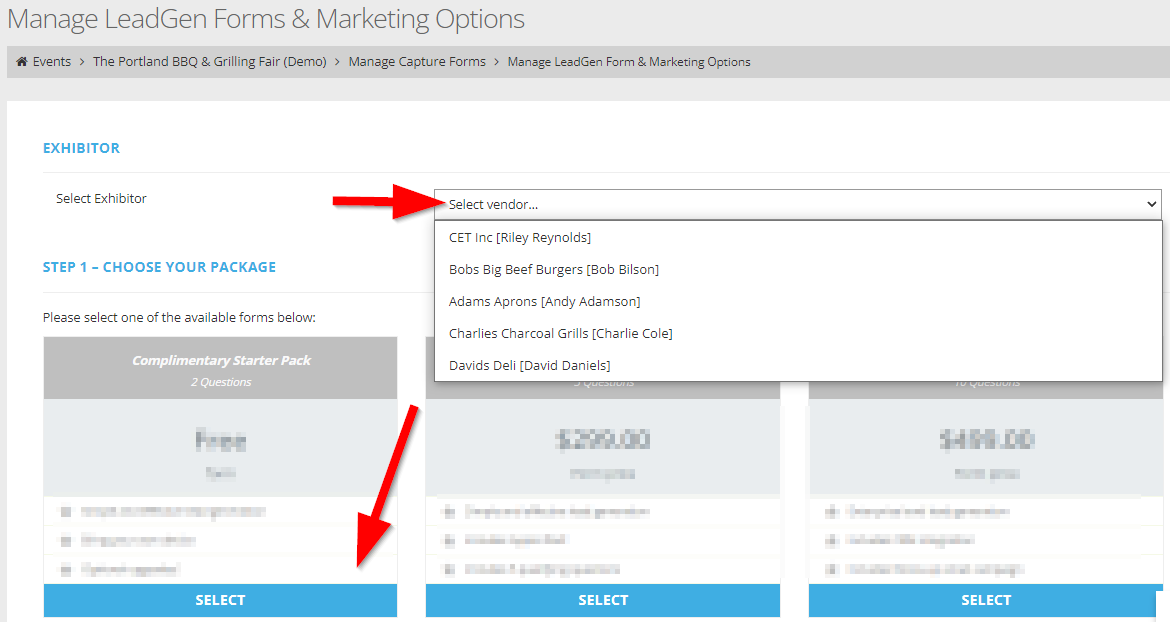Click the '2 Questions' subtitle text

[x=221, y=382]
